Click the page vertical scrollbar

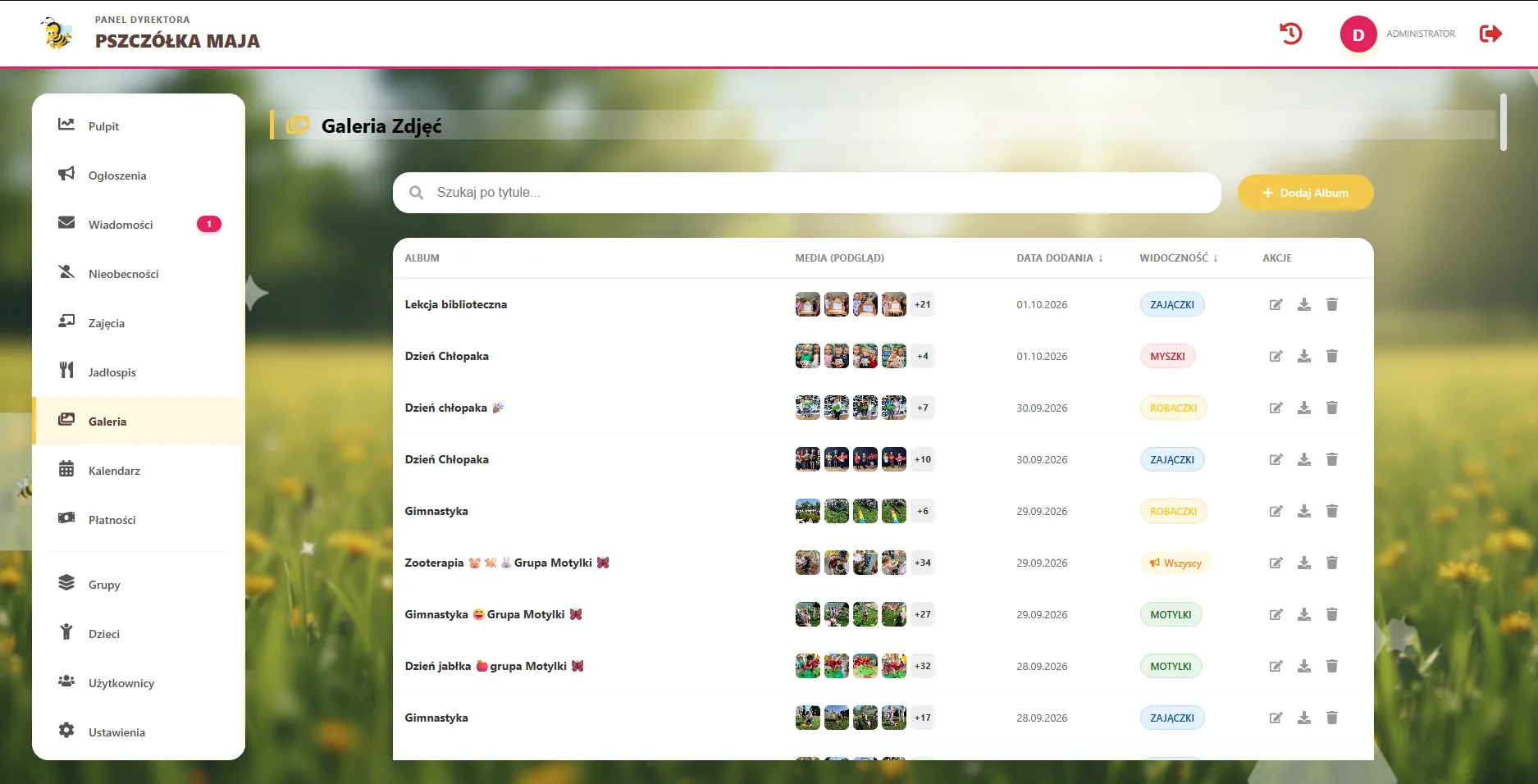pyautogui.click(x=1503, y=122)
